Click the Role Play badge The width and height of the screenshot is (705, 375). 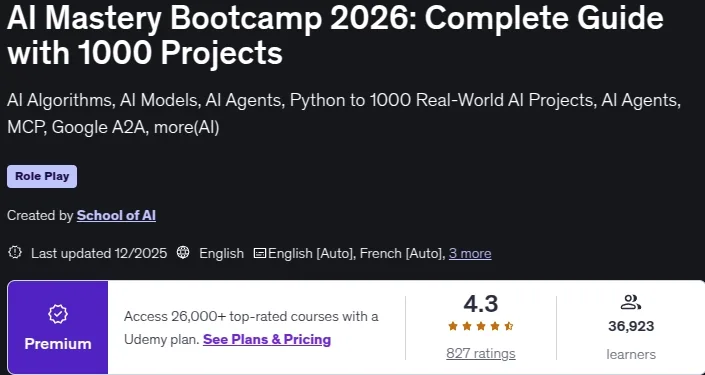[42, 176]
